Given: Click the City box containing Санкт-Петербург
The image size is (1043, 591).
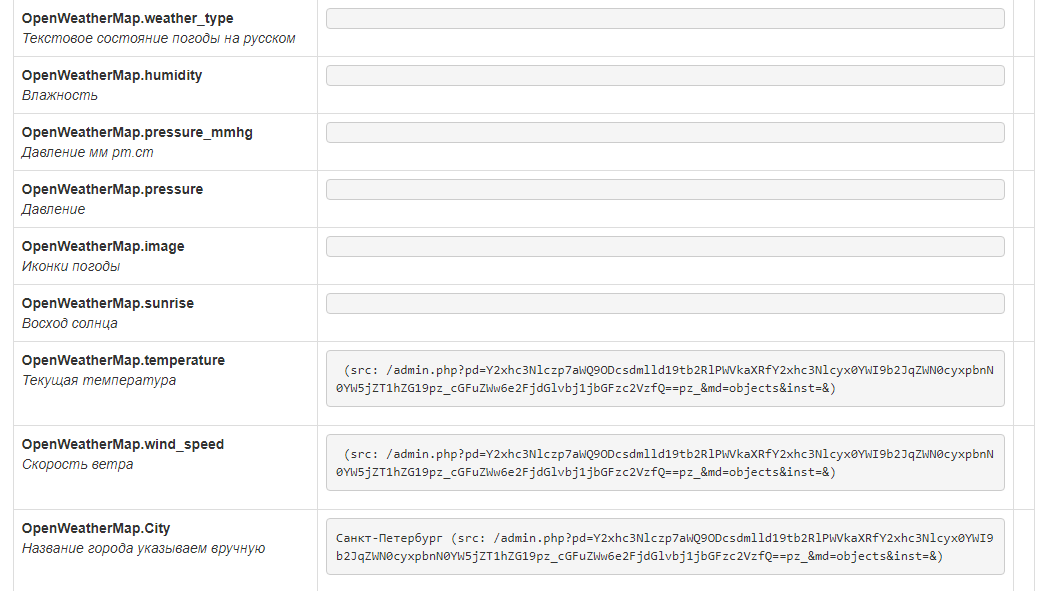Looking at the screenshot, I should click(x=665, y=546).
